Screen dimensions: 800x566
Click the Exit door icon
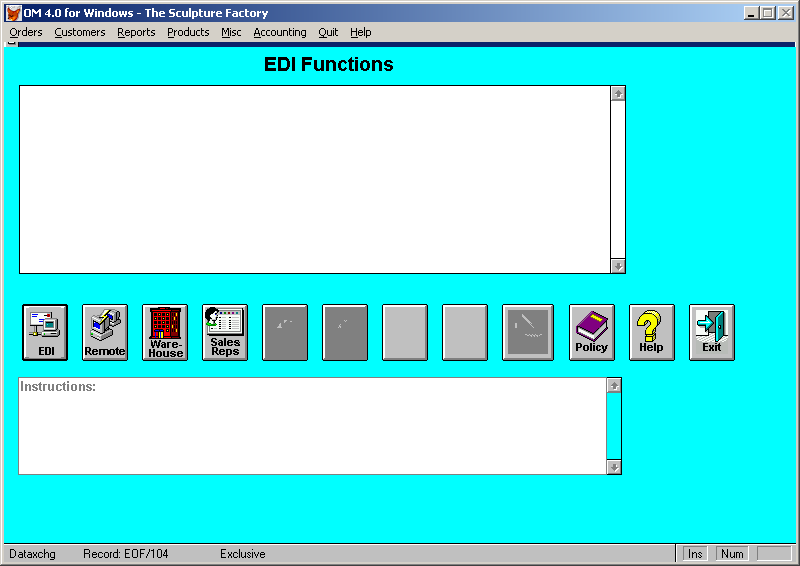[712, 333]
